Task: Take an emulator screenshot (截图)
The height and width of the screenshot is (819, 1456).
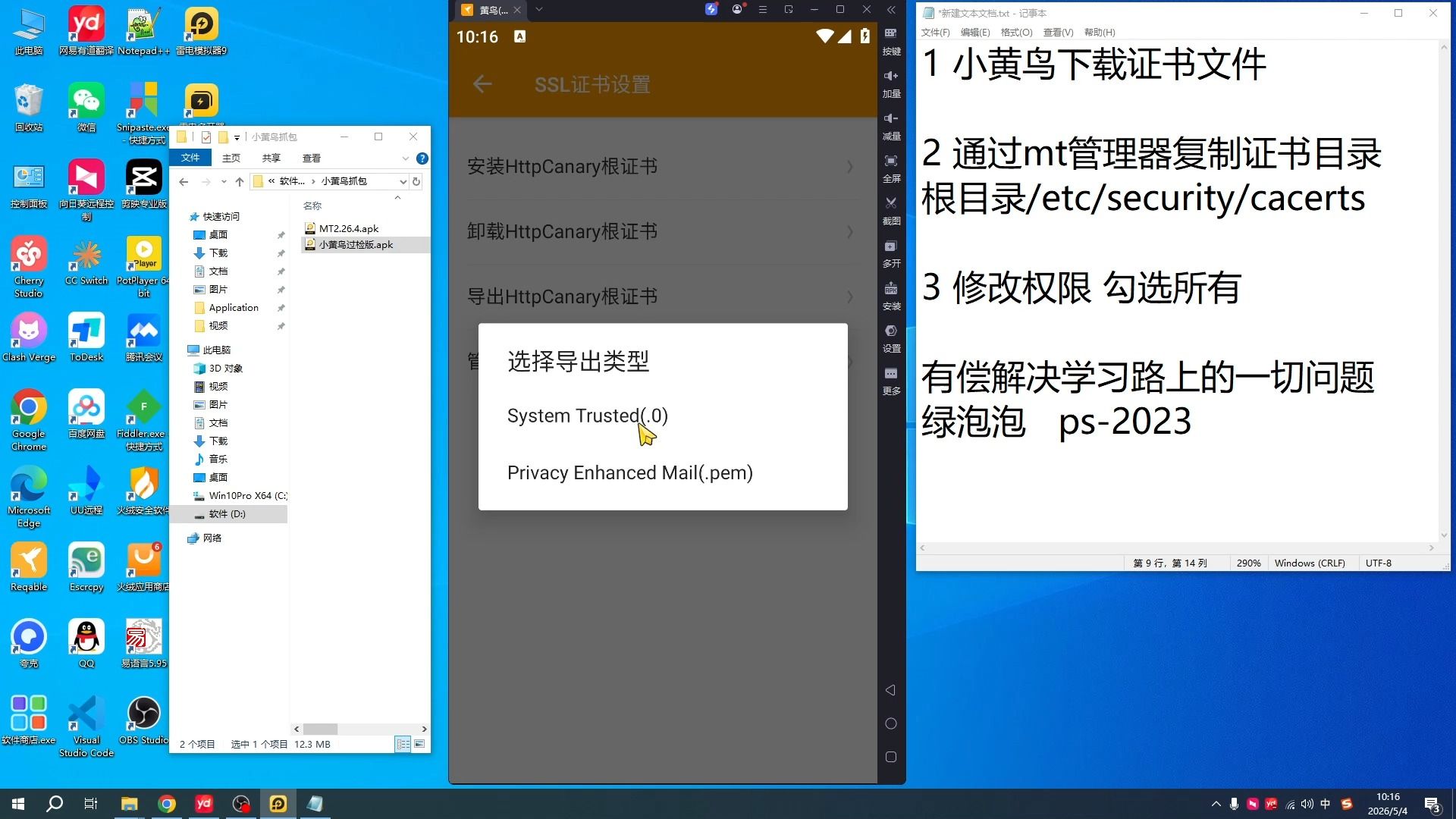Action: [x=891, y=203]
